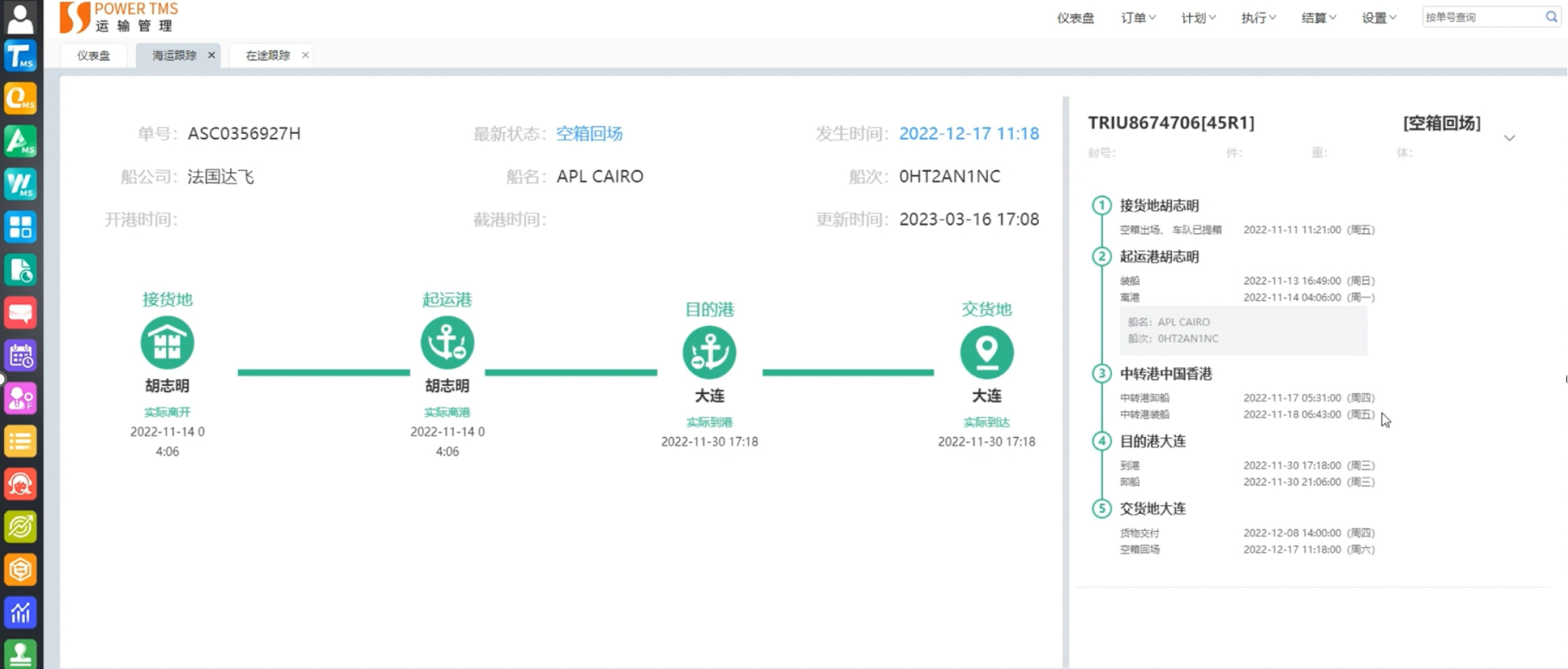The height and width of the screenshot is (669, 1568).
Task: Expand the 执行 dropdown menu
Action: tap(1258, 18)
